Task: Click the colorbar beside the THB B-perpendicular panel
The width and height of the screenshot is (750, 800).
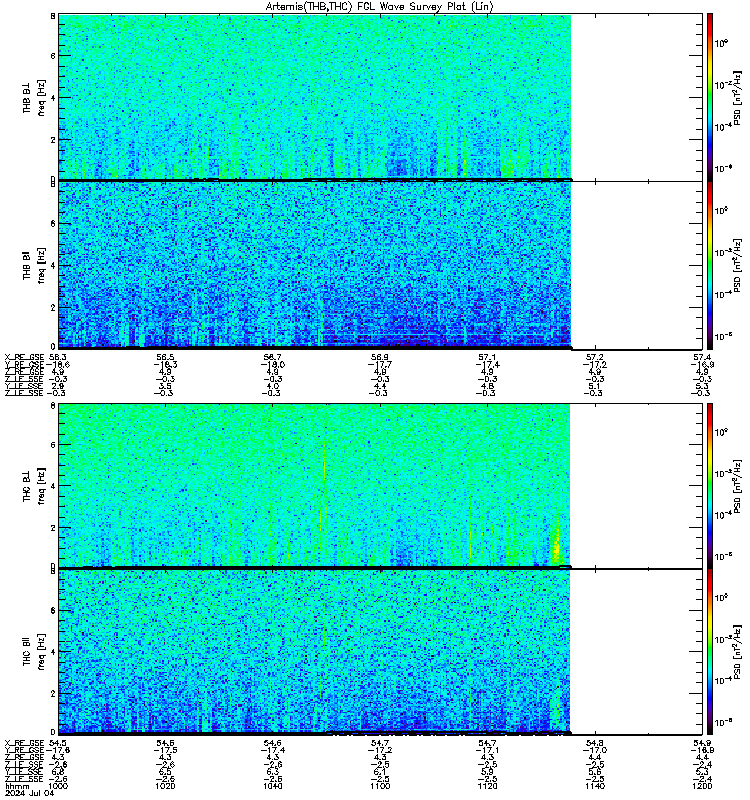Action: pos(710,97)
